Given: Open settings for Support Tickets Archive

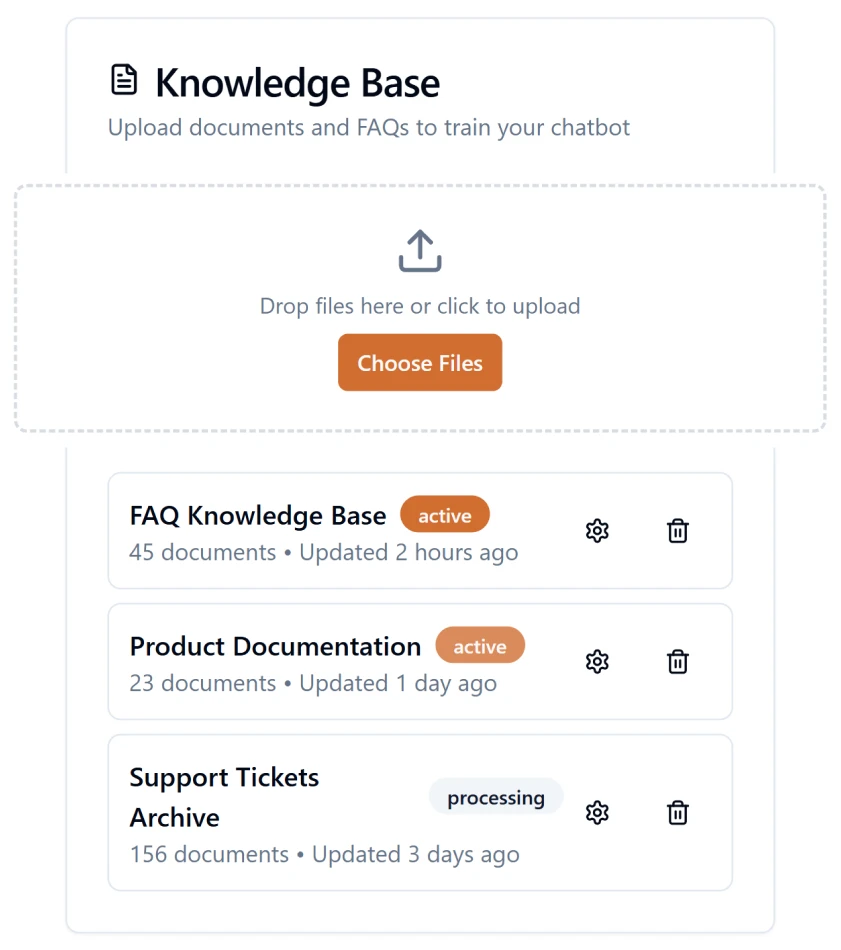Looking at the screenshot, I should click(597, 812).
